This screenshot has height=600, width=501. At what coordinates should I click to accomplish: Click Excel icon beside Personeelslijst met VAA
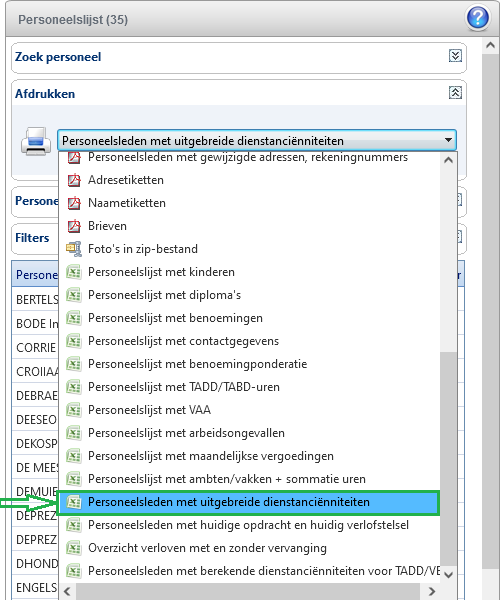(73, 410)
